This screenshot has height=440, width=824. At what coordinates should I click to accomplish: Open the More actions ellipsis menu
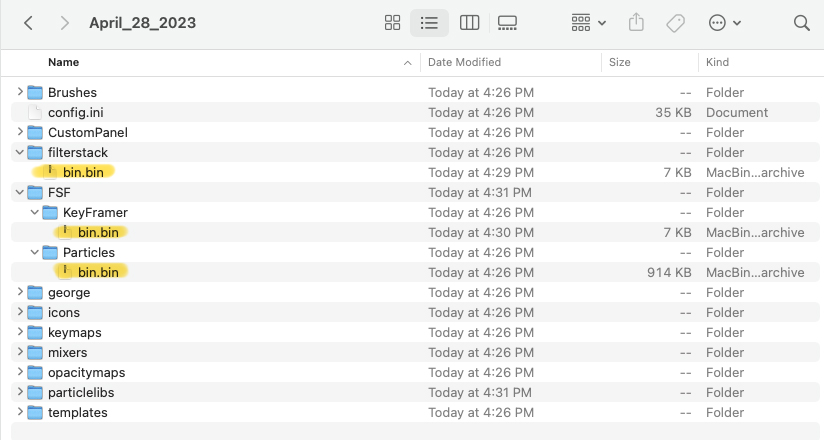(725, 23)
